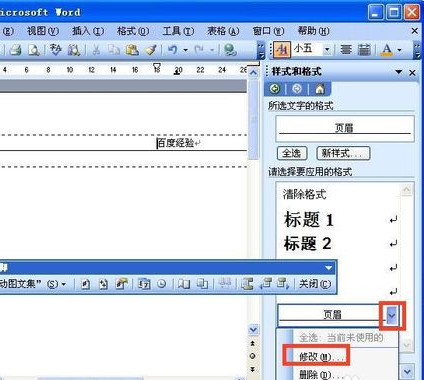Open Format Page Number in header toolbar
Viewport: 424px width, 380px height.
(122, 284)
